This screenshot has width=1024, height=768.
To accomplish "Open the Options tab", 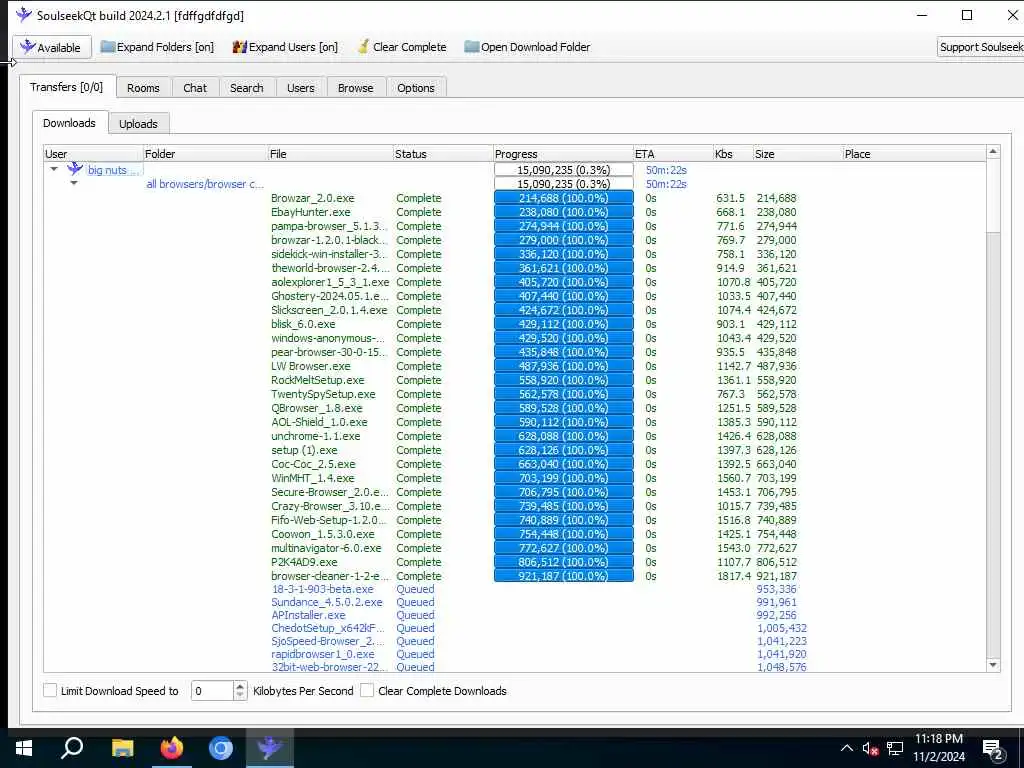I will (x=415, y=88).
